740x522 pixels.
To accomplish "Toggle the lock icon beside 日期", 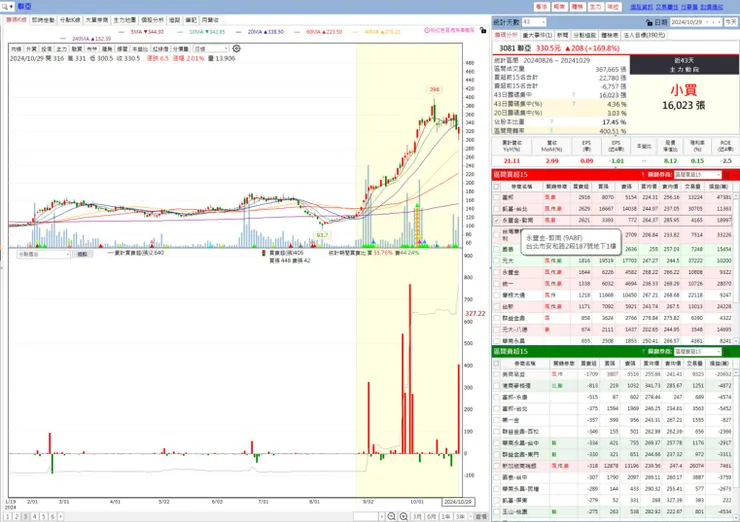I will (x=649, y=22).
